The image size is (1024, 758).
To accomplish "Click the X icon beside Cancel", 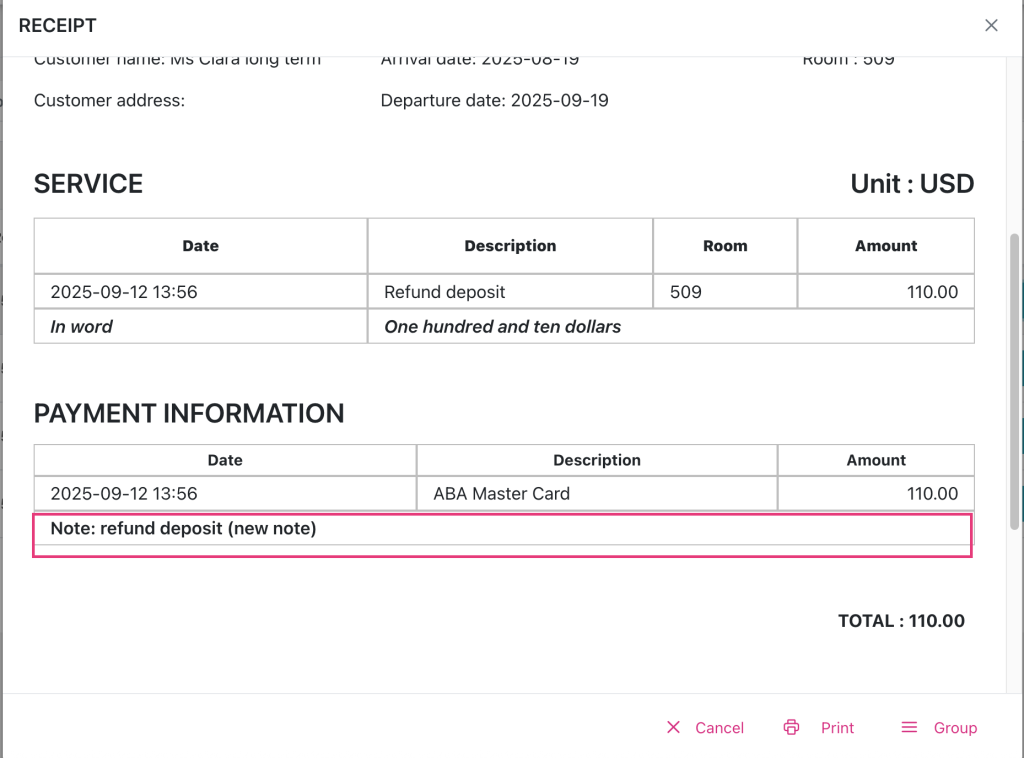I will coord(673,727).
